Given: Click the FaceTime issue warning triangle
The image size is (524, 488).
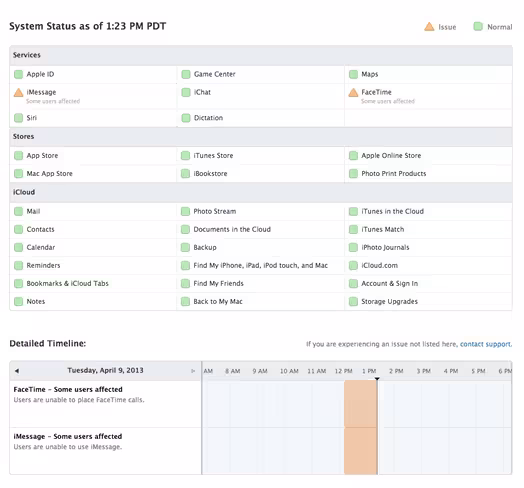Looking at the screenshot, I should (353, 92).
